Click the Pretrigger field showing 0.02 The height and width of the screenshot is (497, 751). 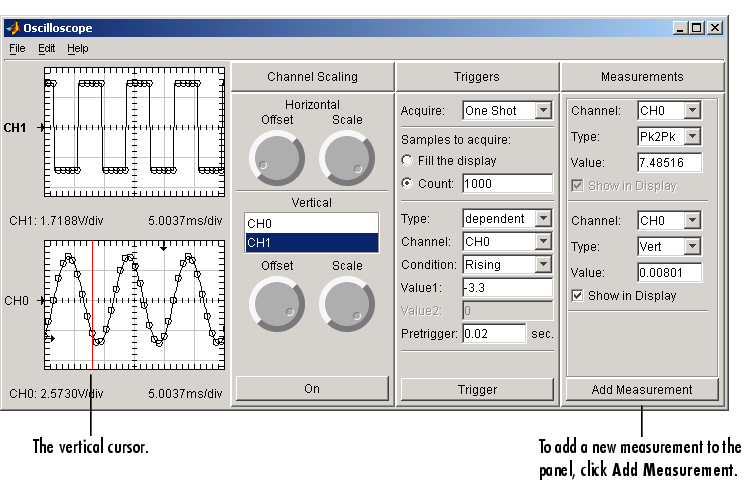click(494, 334)
